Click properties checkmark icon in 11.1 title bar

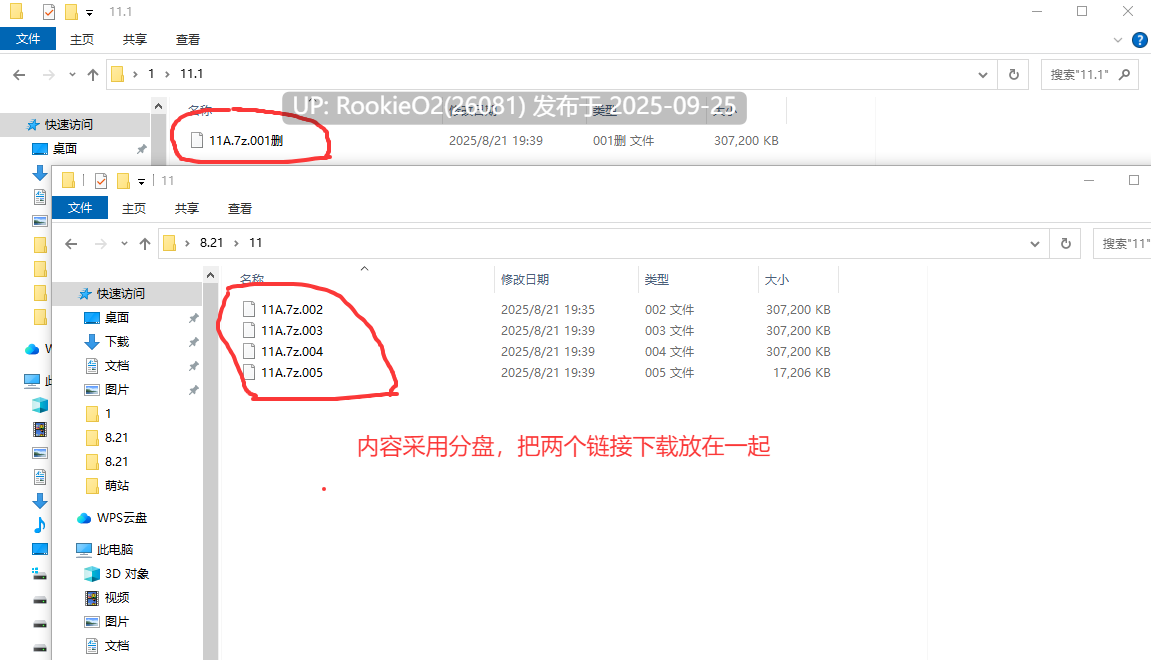click(48, 12)
